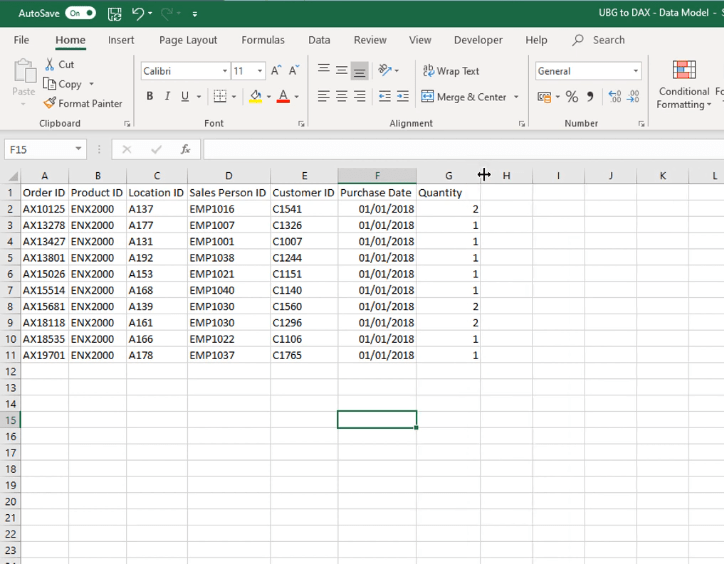This screenshot has height=564, width=724.
Task: Toggle Wrap Text
Action: pos(451,71)
